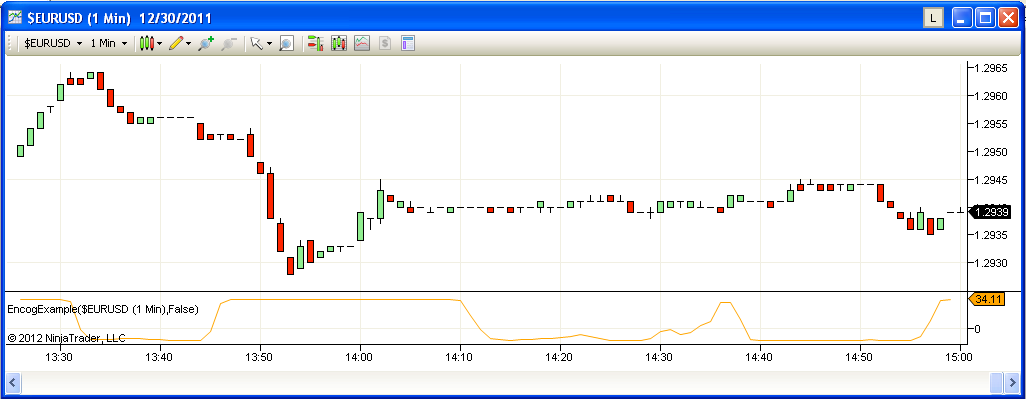Open the data series candlestick icon
The height and width of the screenshot is (399, 1026).
339,44
